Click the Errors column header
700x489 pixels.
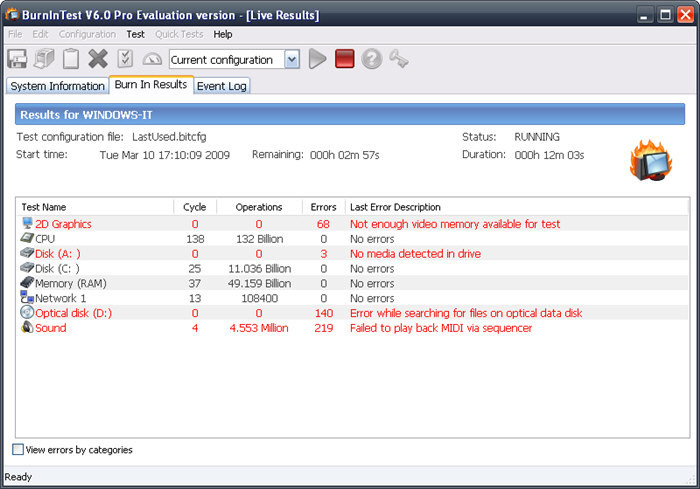tap(323, 207)
